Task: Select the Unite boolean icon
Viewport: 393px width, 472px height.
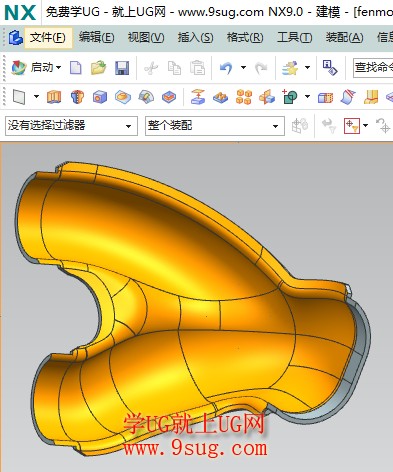Action: pos(290,97)
